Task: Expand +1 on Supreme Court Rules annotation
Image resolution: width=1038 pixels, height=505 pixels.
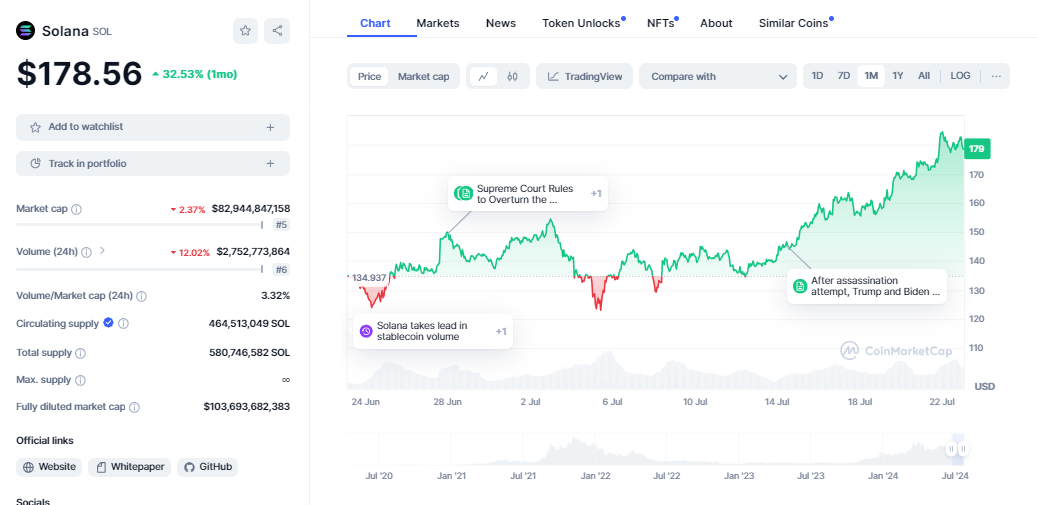Action: click(596, 193)
